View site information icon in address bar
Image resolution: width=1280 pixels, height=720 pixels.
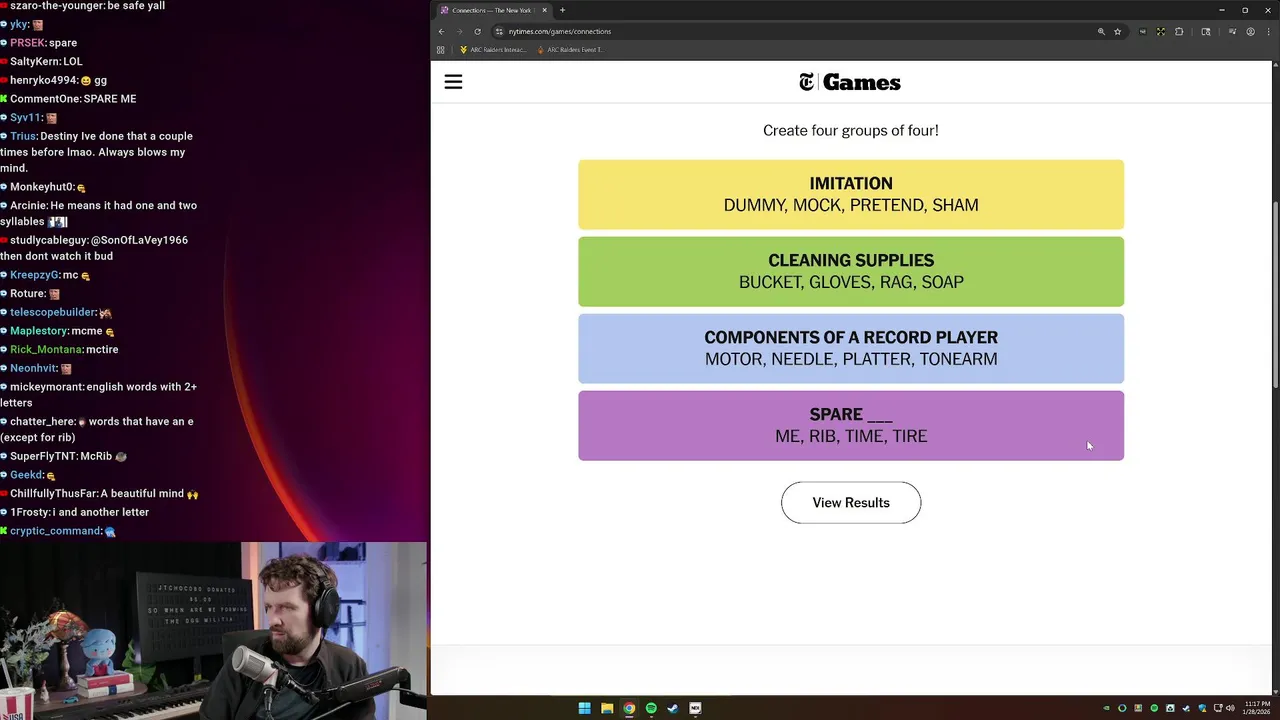tap(499, 31)
